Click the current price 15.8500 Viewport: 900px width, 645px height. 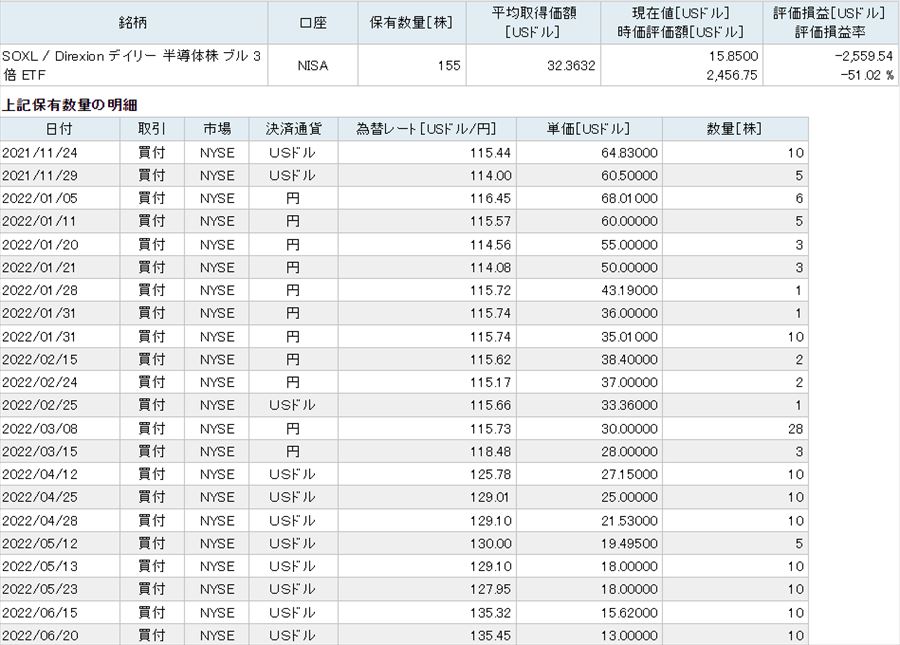[x=733, y=56]
